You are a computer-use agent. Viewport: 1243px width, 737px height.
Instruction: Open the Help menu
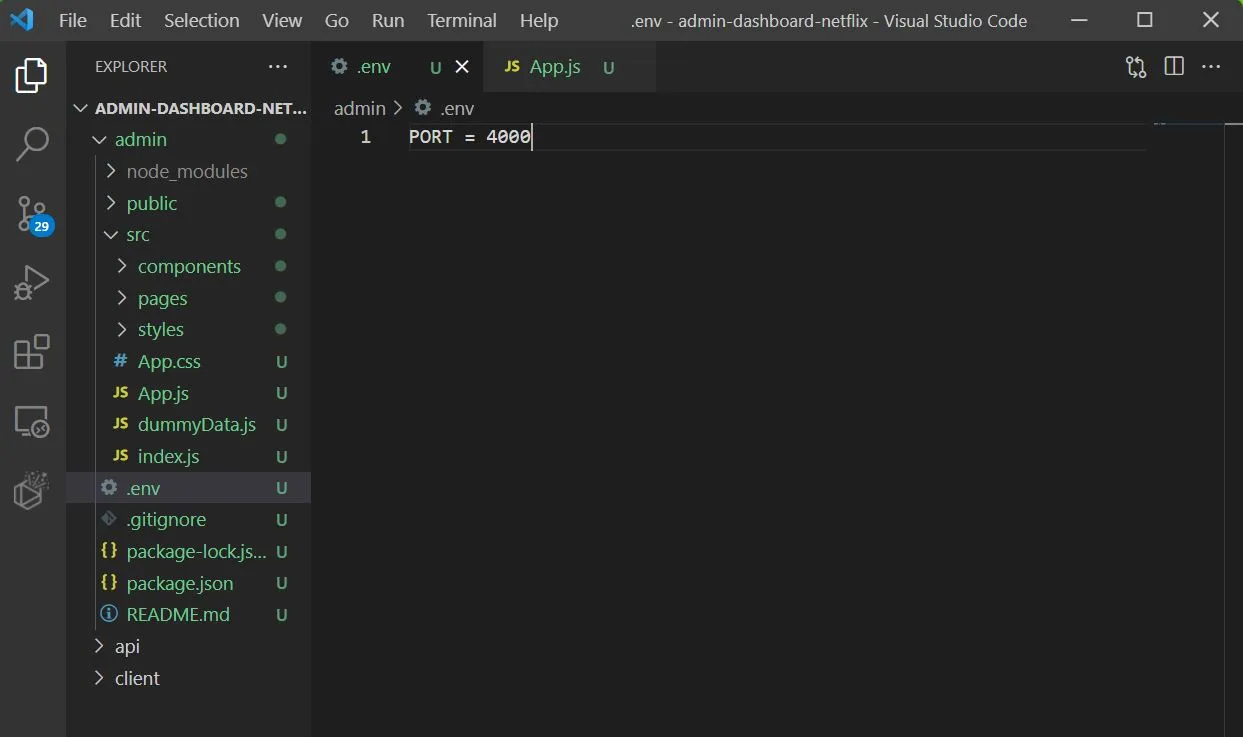pyautogui.click(x=539, y=20)
